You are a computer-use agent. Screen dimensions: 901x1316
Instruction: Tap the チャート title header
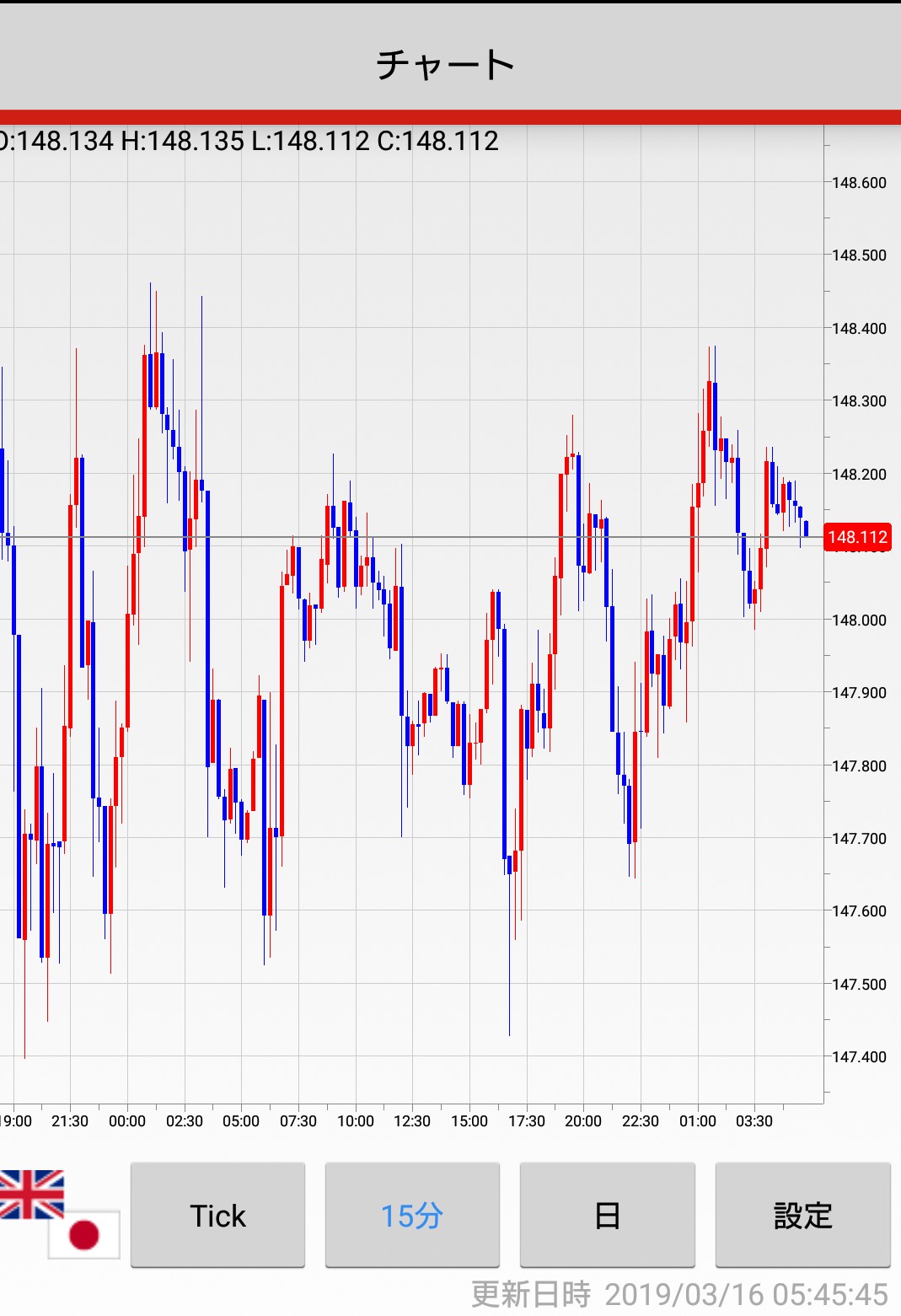[446, 64]
